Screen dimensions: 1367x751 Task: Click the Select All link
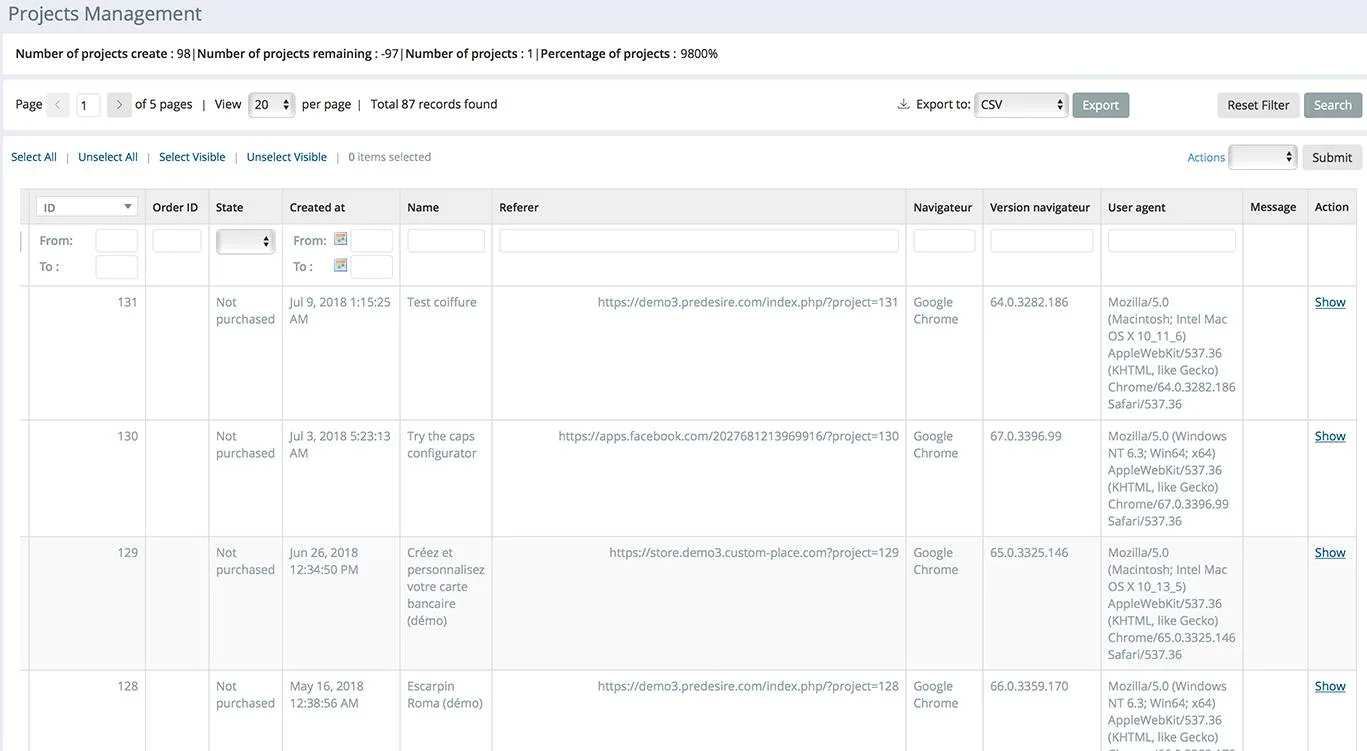pyautogui.click(x=34, y=157)
